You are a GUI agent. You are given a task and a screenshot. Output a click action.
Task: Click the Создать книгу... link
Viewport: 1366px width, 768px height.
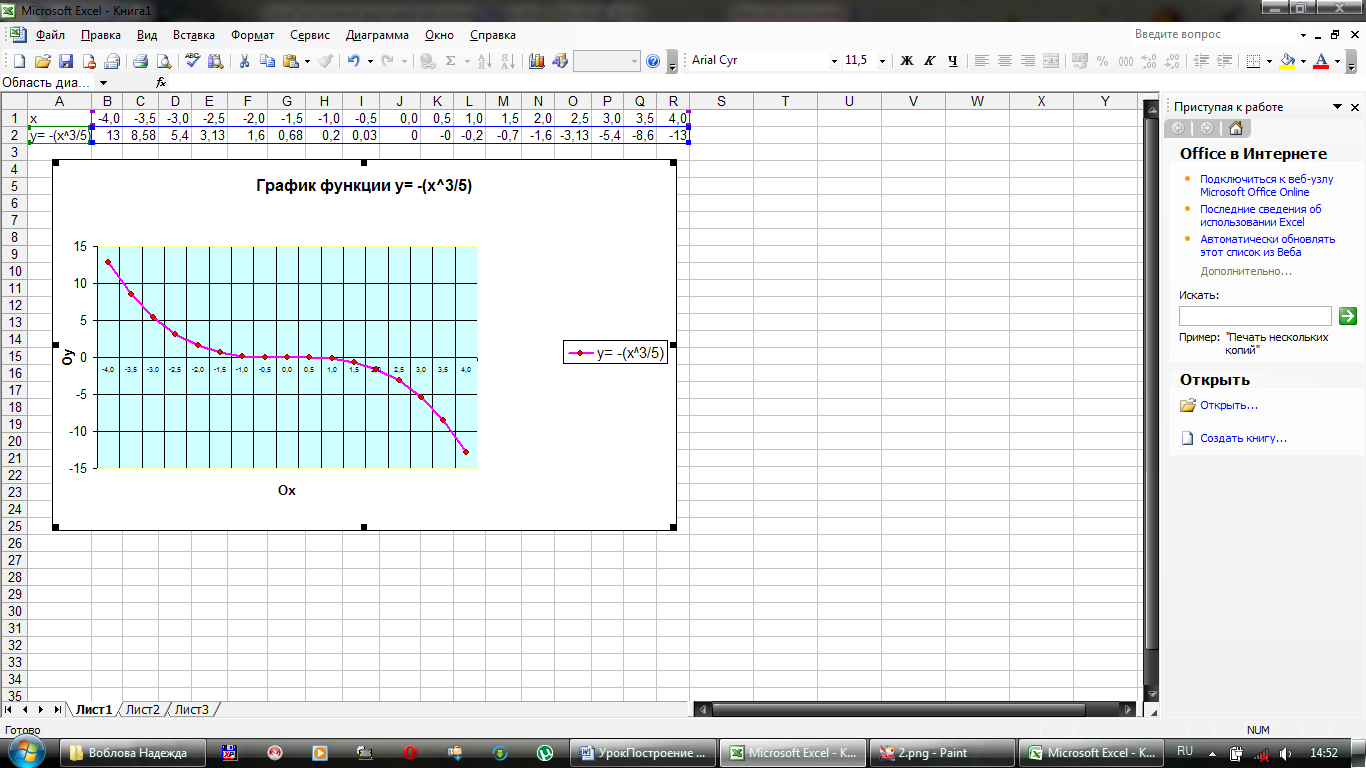pyautogui.click(x=1243, y=438)
